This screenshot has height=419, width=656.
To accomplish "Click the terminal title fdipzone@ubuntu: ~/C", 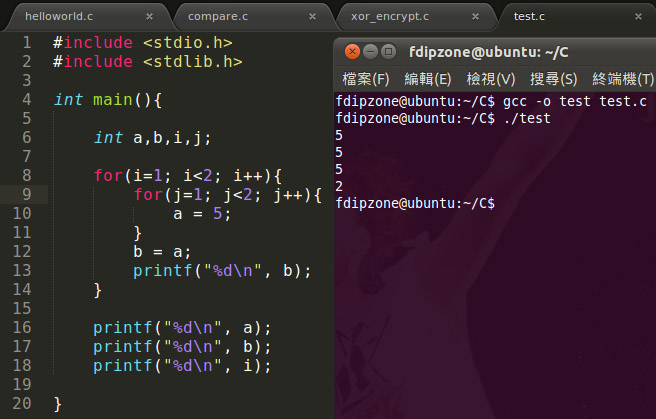I will coord(488,52).
